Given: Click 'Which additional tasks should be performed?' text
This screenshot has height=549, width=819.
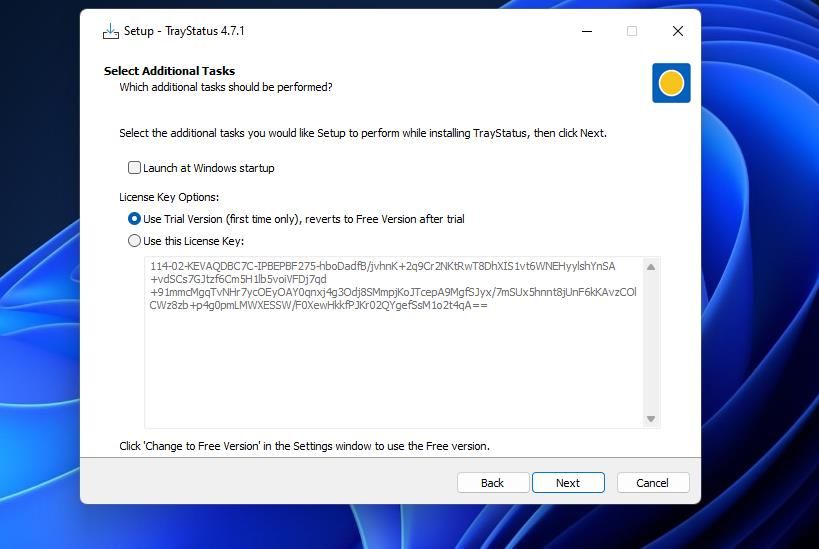Looking at the screenshot, I should 226,87.
